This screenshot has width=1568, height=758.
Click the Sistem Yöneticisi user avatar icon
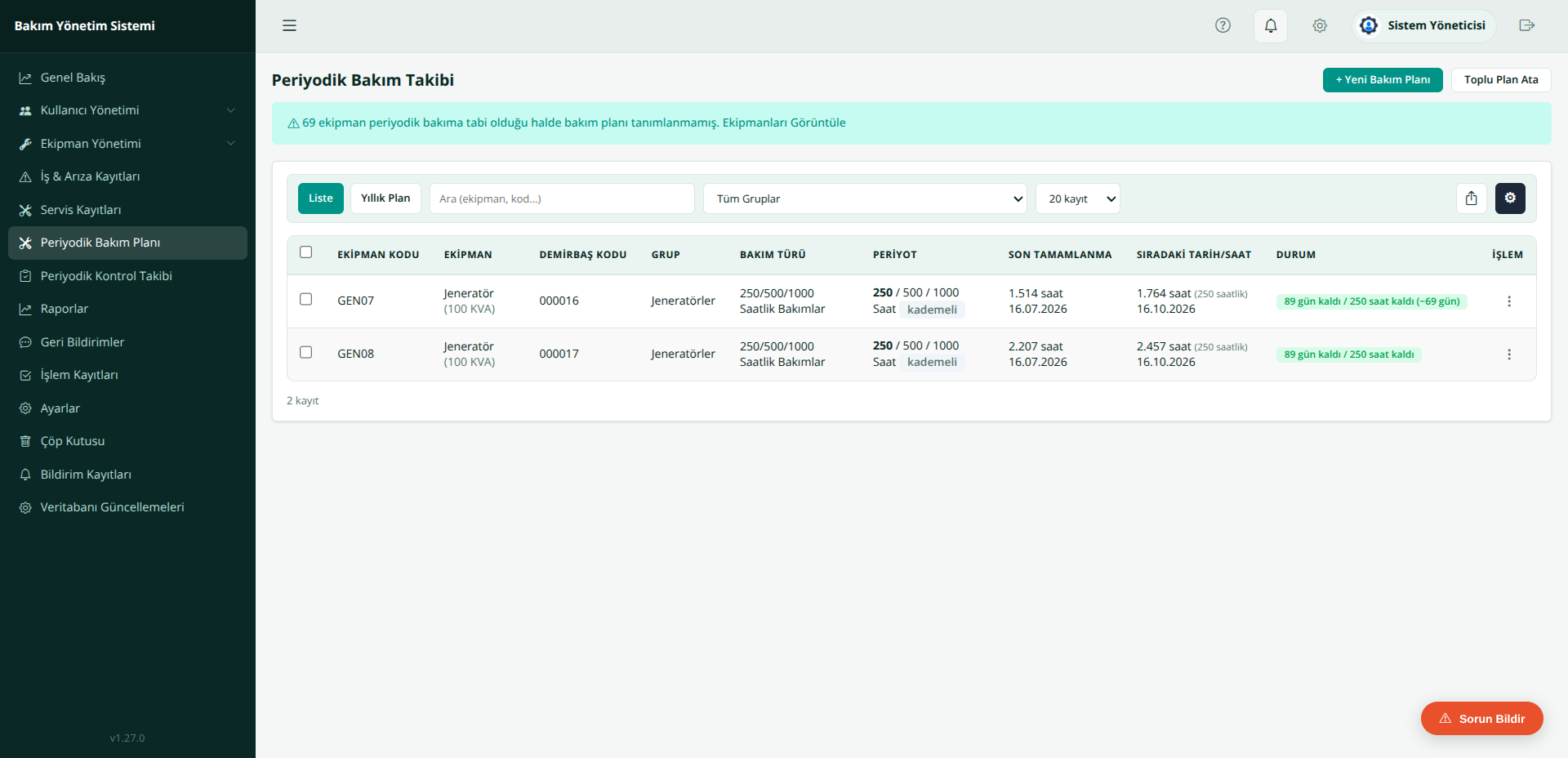click(1369, 25)
